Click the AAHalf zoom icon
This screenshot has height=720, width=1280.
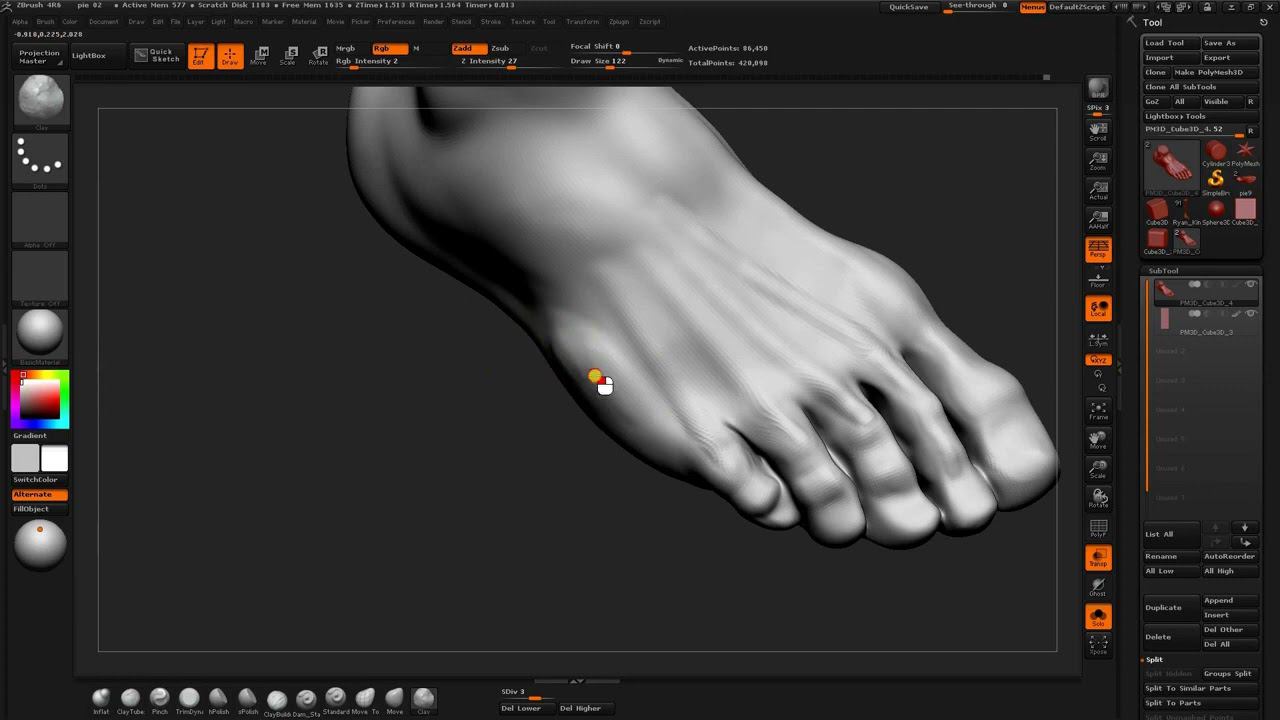[x=1098, y=219]
